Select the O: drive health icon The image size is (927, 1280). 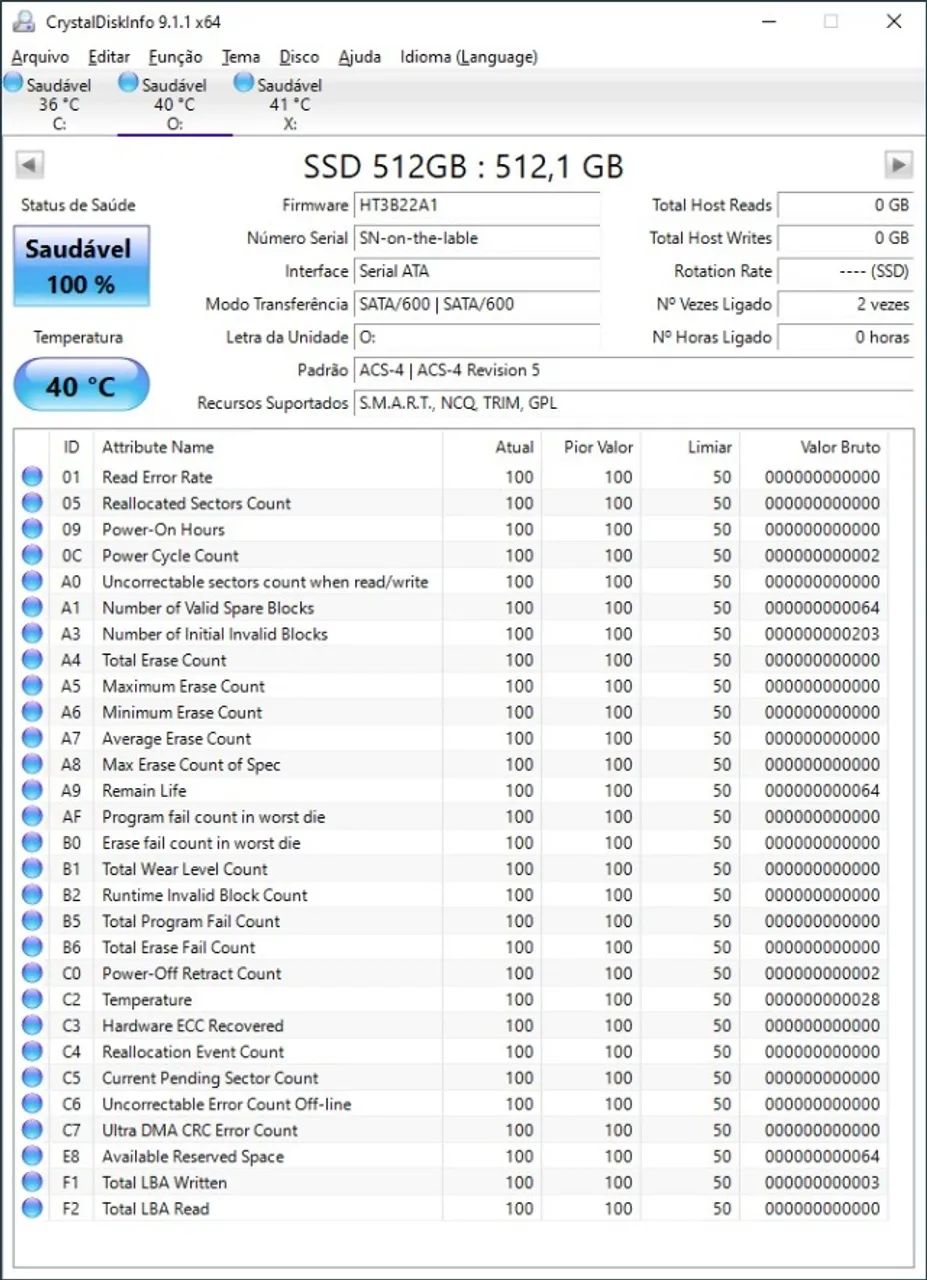(x=128, y=83)
